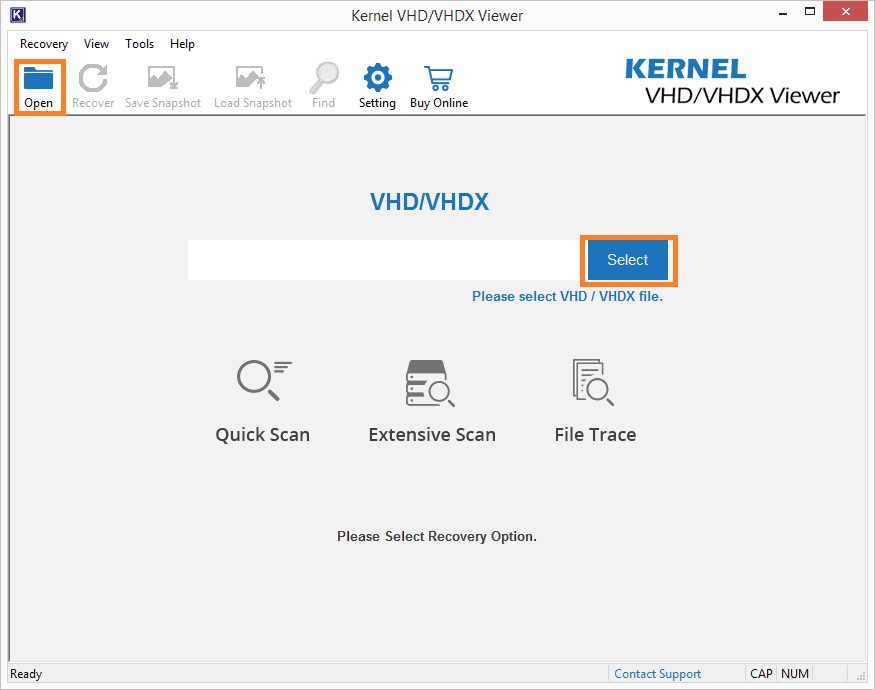Click the Find magnifier icon

[x=324, y=78]
